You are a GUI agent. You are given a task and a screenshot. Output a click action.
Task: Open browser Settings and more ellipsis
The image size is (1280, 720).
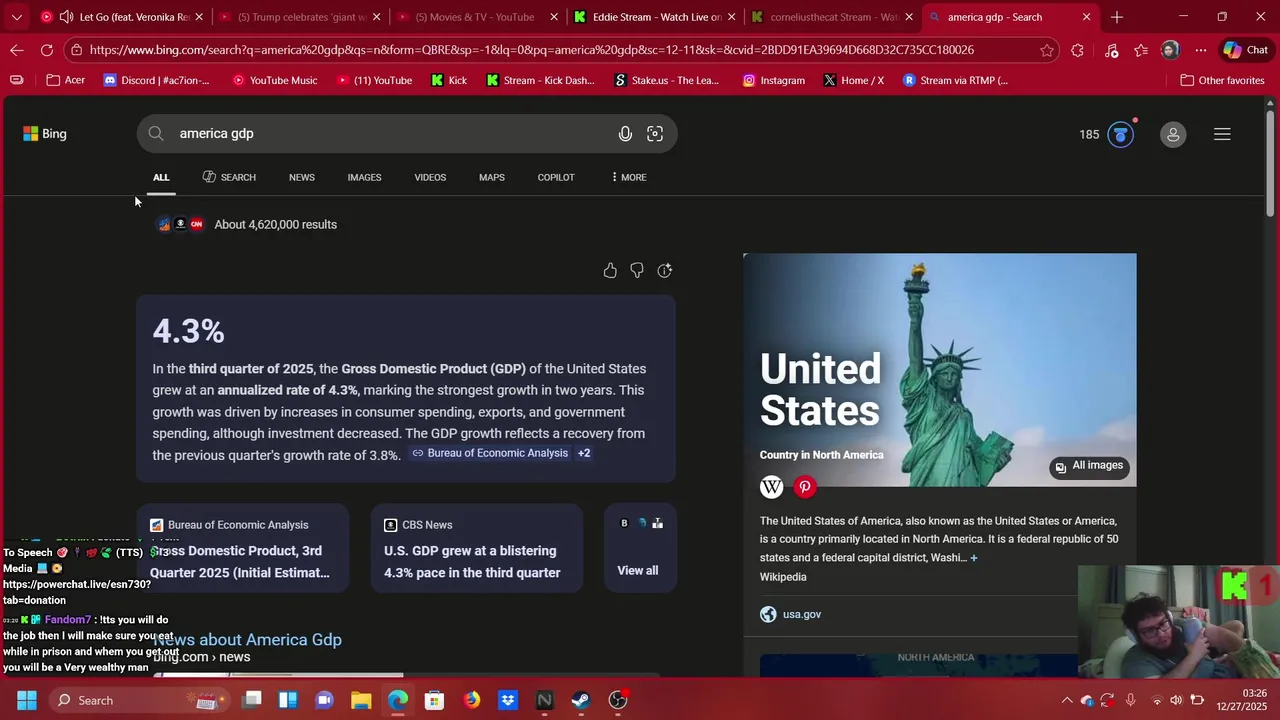pos(1201,50)
